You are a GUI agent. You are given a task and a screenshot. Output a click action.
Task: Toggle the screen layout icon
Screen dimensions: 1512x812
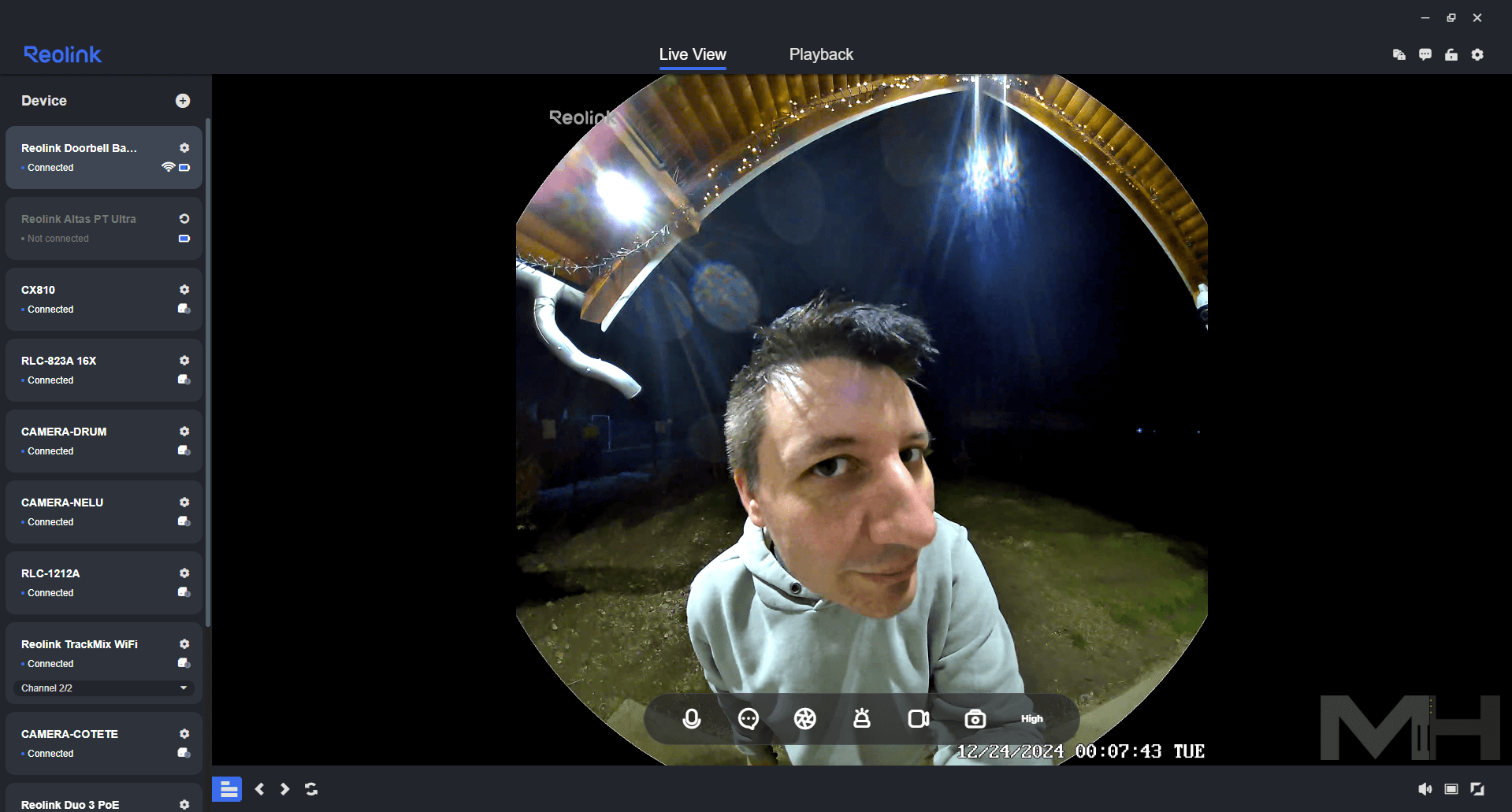[x=1451, y=789]
